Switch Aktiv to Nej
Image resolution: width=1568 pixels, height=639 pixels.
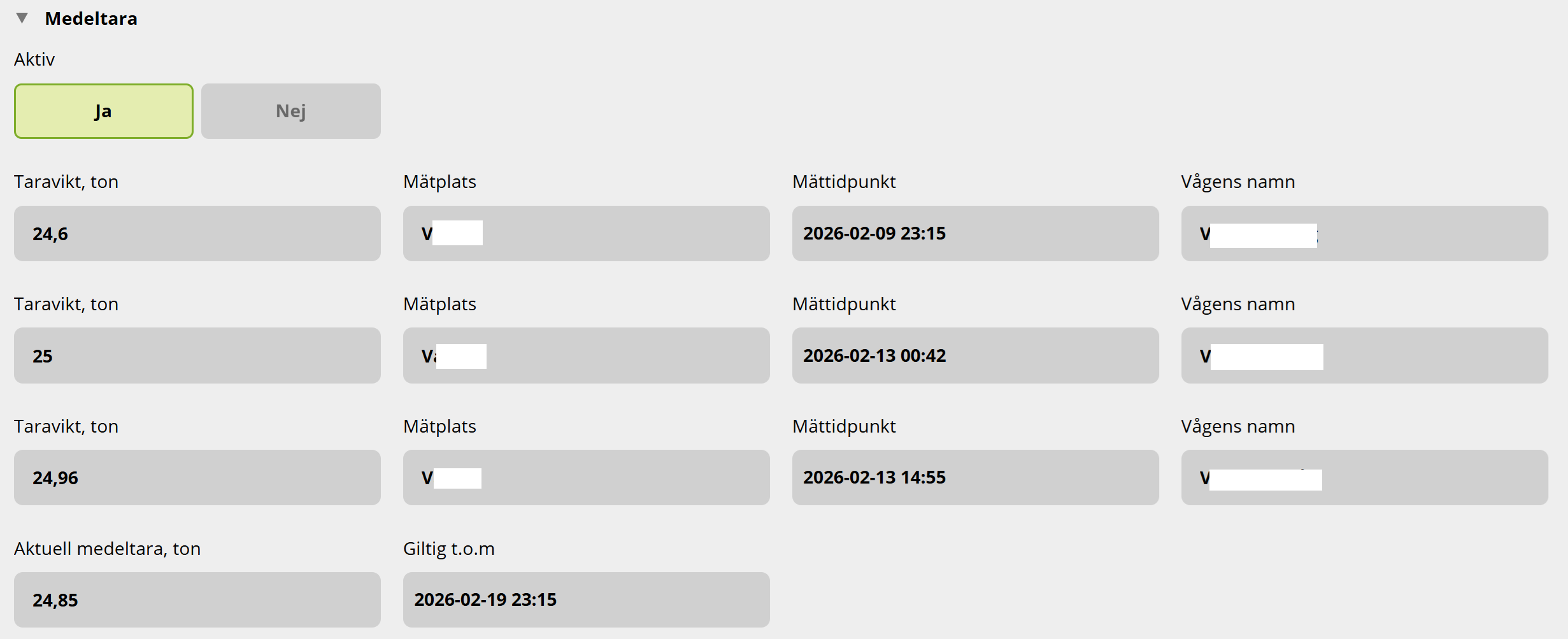coord(291,111)
